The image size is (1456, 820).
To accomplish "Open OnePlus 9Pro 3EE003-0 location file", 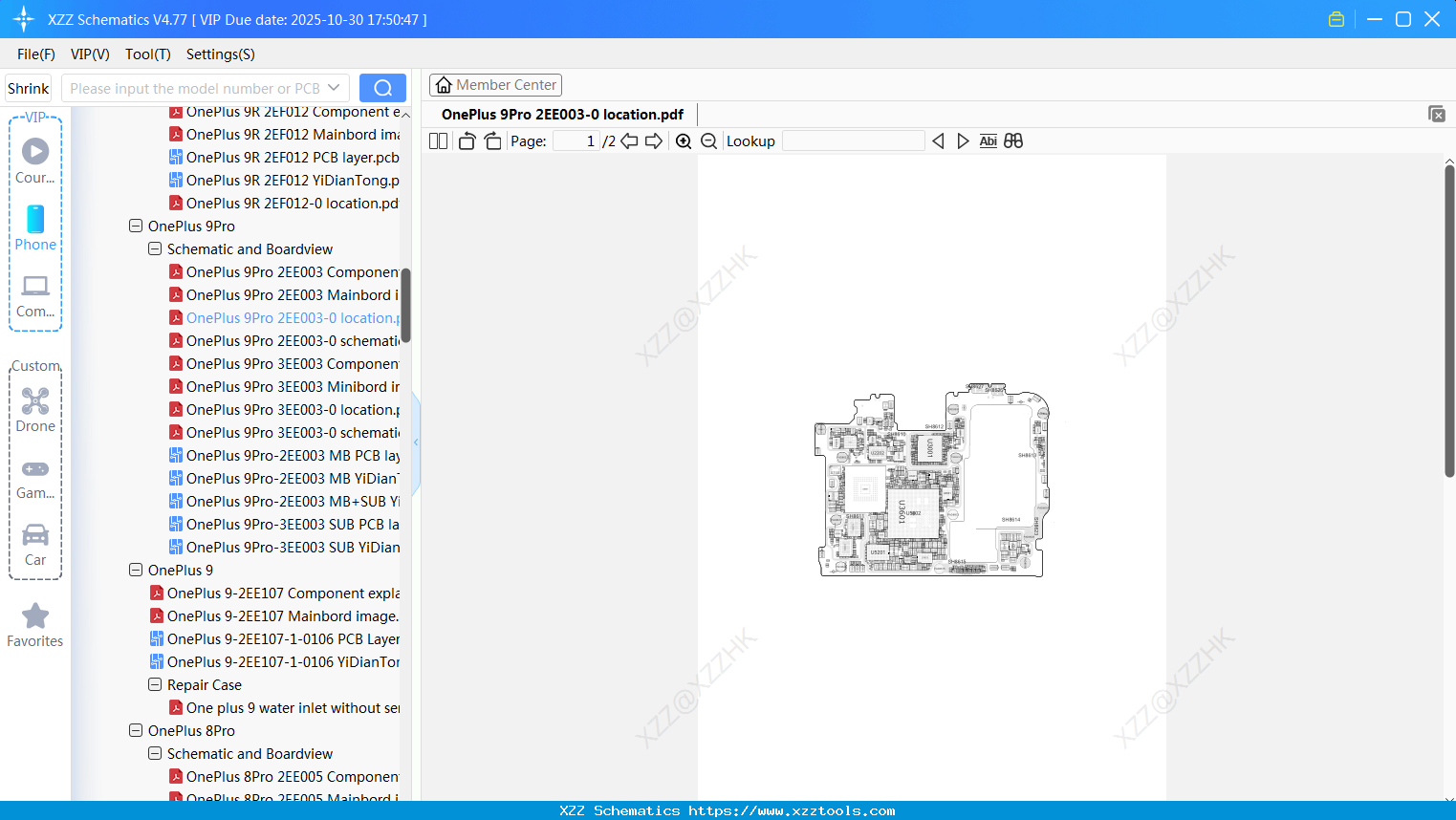I will (285, 410).
